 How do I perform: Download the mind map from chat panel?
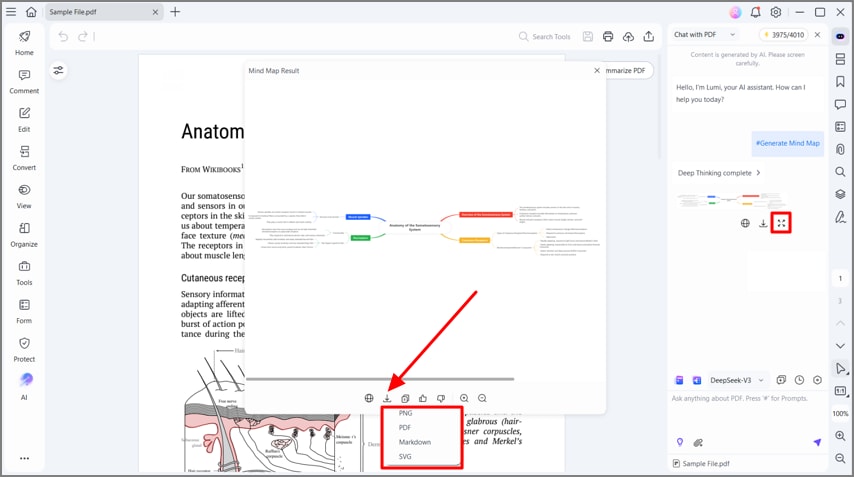pos(763,223)
